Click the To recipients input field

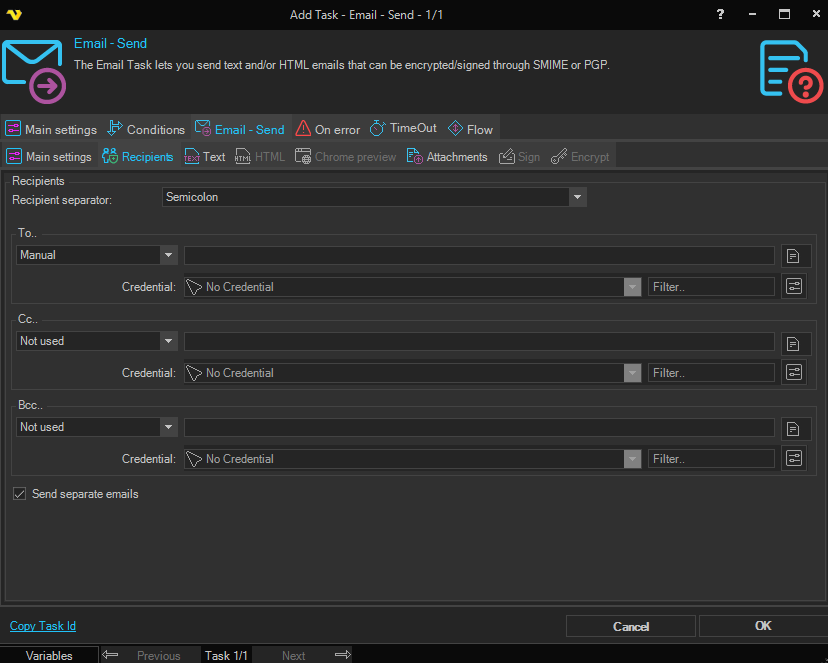(x=479, y=255)
